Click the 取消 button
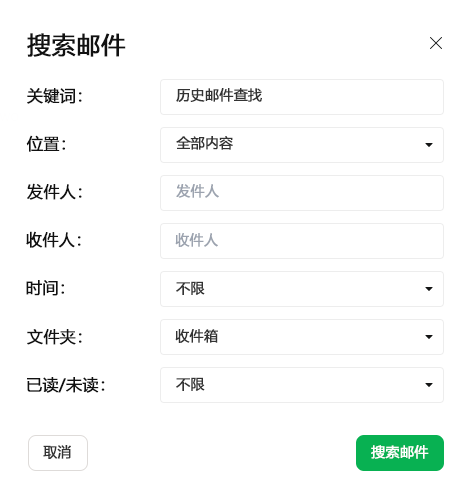468x498 pixels. tap(58, 453)
